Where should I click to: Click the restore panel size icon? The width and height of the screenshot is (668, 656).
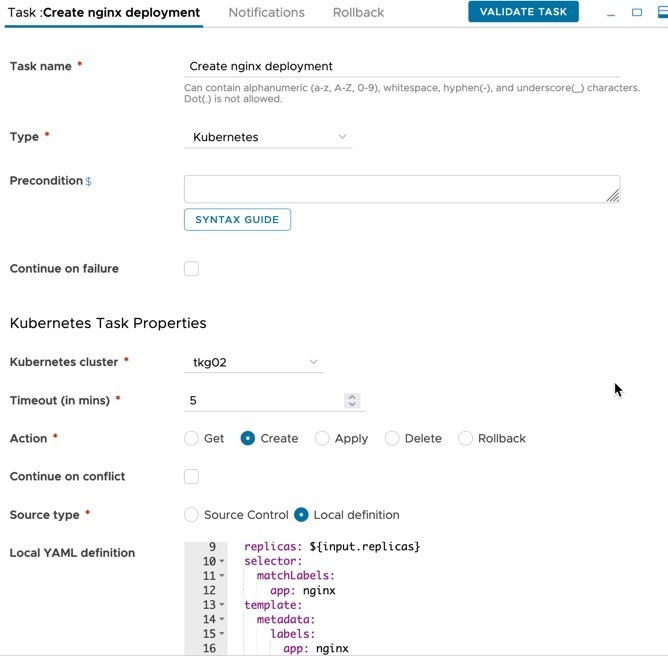636,12
